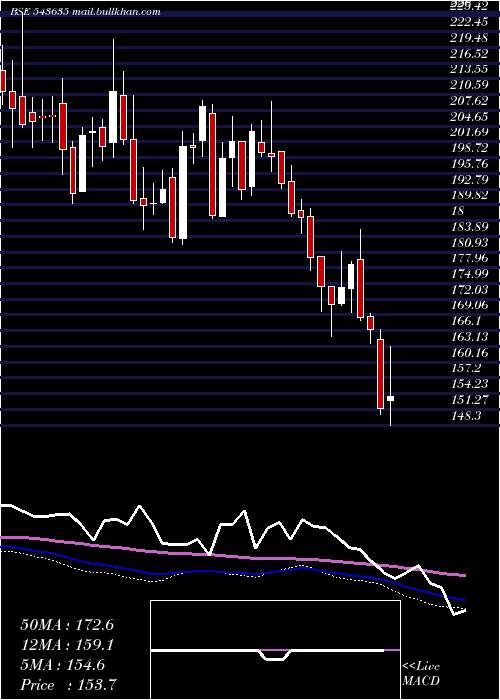
Task: Click the 160.16 price axis label
Action: click(x=469, y=352)
